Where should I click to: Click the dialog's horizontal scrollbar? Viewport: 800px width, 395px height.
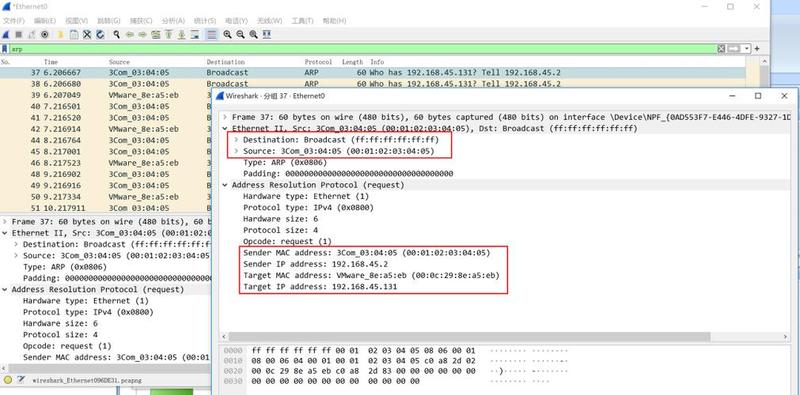[x=469, y=337]
